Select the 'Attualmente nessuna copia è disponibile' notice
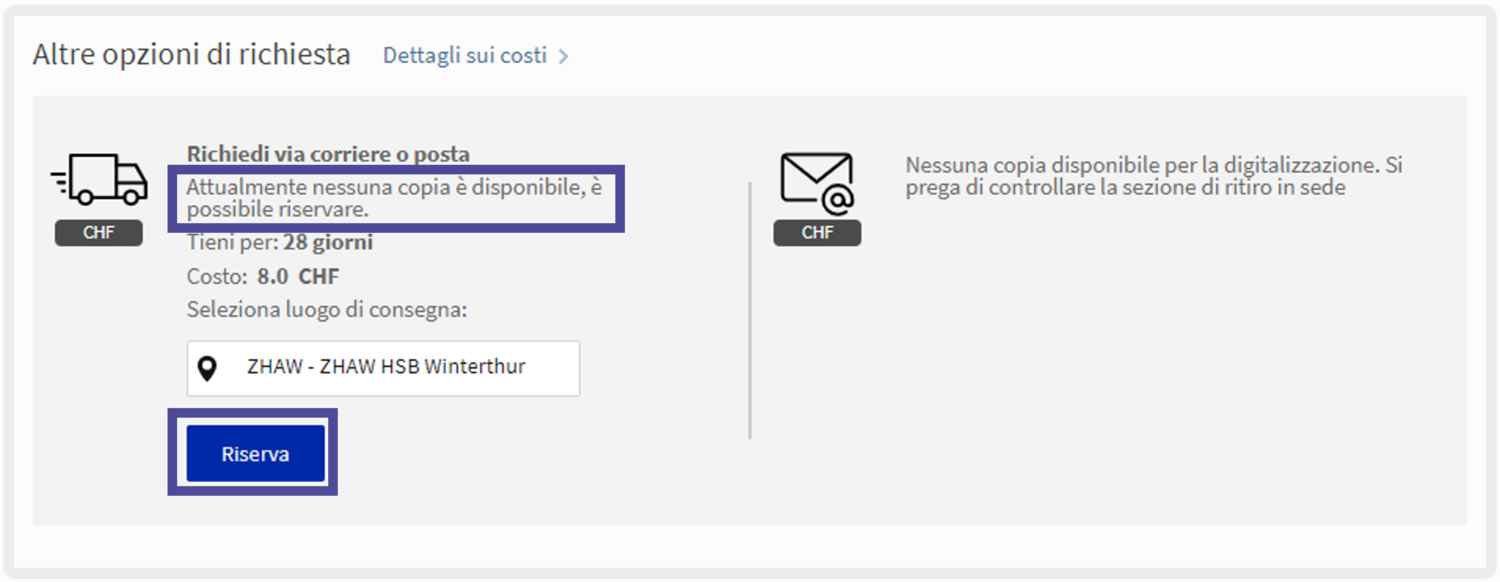This screenshot has height=582, width=1500. click(394, 187)
